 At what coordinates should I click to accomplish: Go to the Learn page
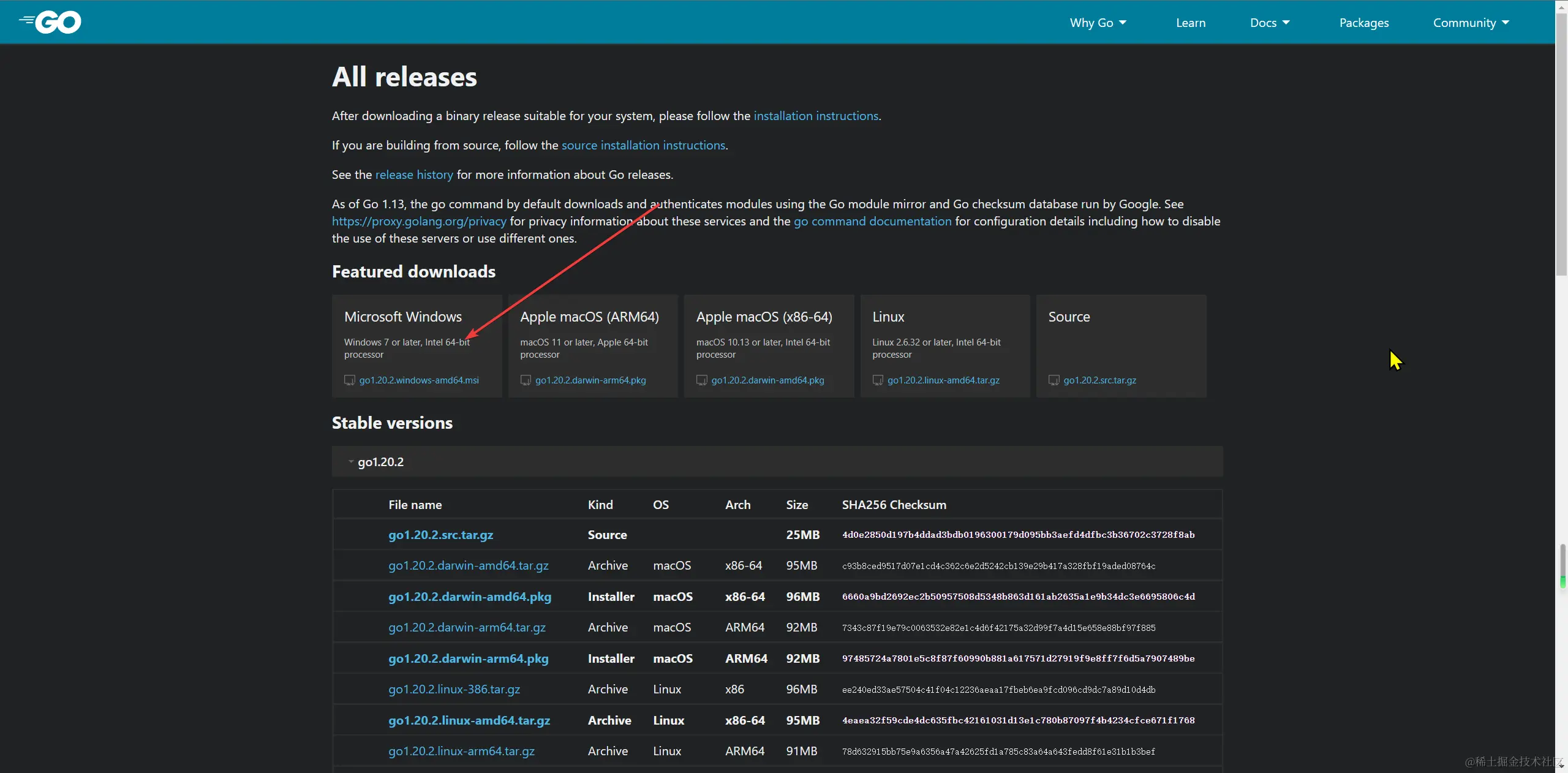(1190, 23)
